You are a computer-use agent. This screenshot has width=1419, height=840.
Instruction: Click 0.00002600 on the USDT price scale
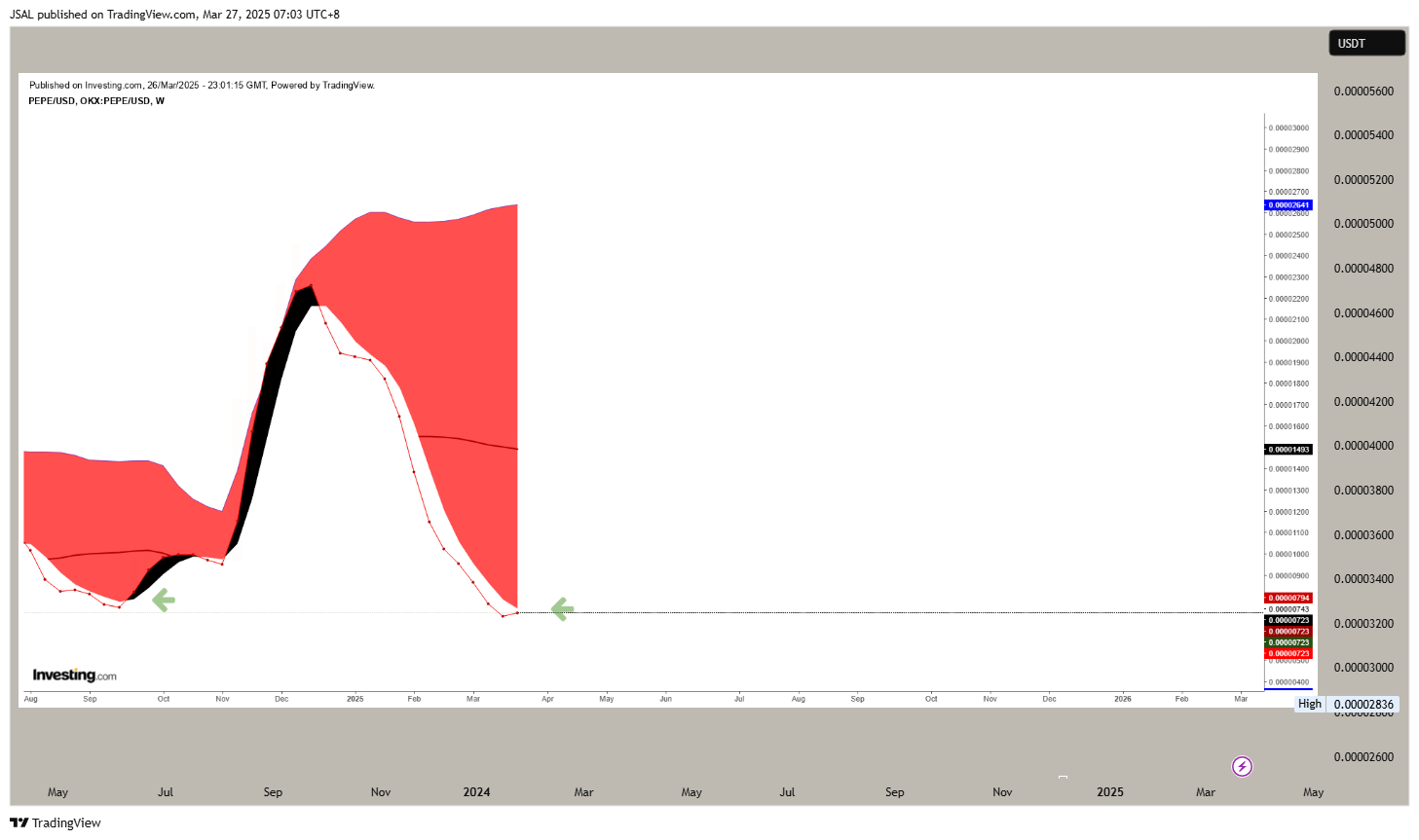point(1363,757)
